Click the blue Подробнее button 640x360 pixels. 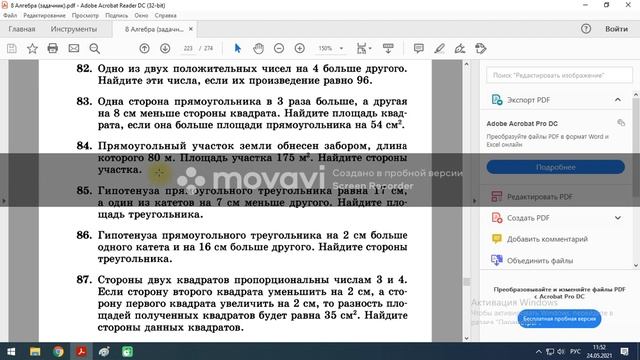click(x=556, y=167)
